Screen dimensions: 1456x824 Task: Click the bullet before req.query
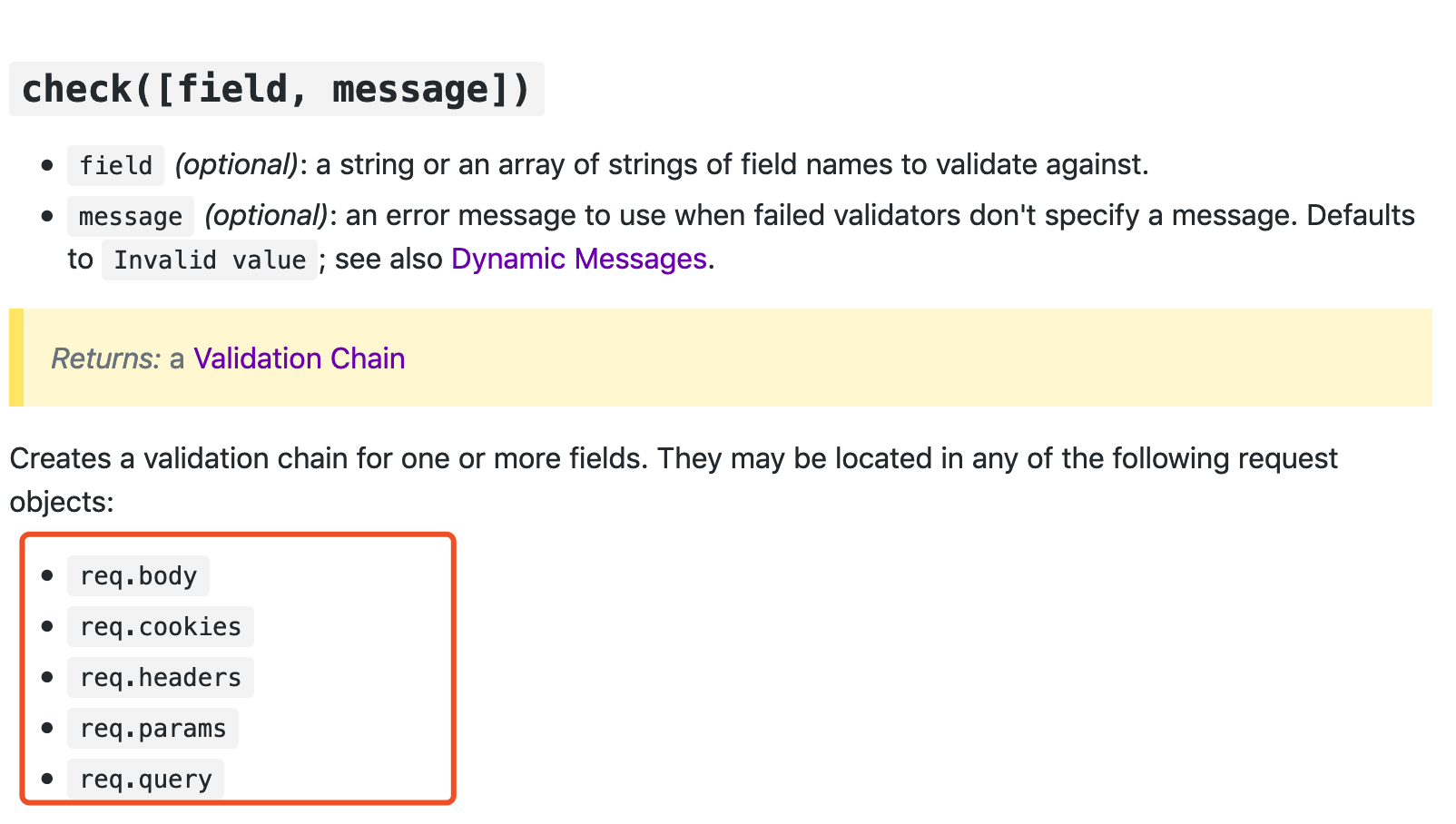[x=47, y=779]
